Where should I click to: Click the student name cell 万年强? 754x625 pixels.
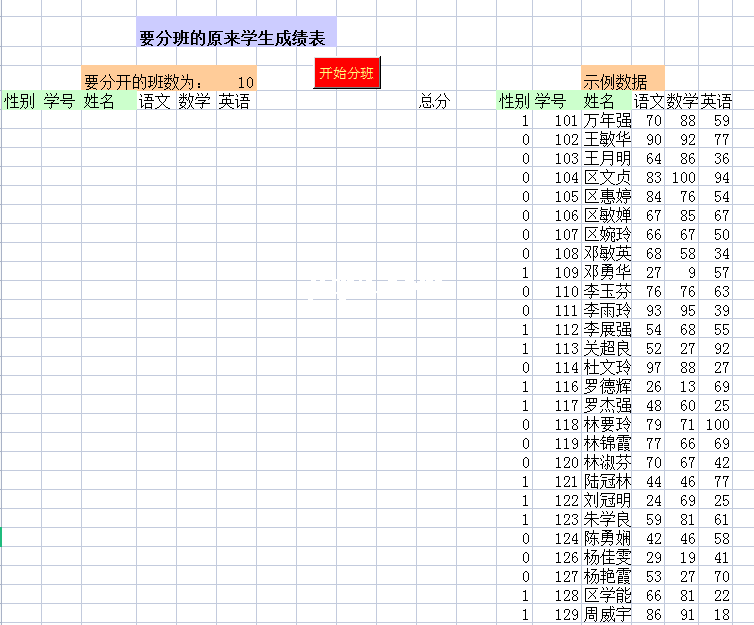[x=607, y=121]
